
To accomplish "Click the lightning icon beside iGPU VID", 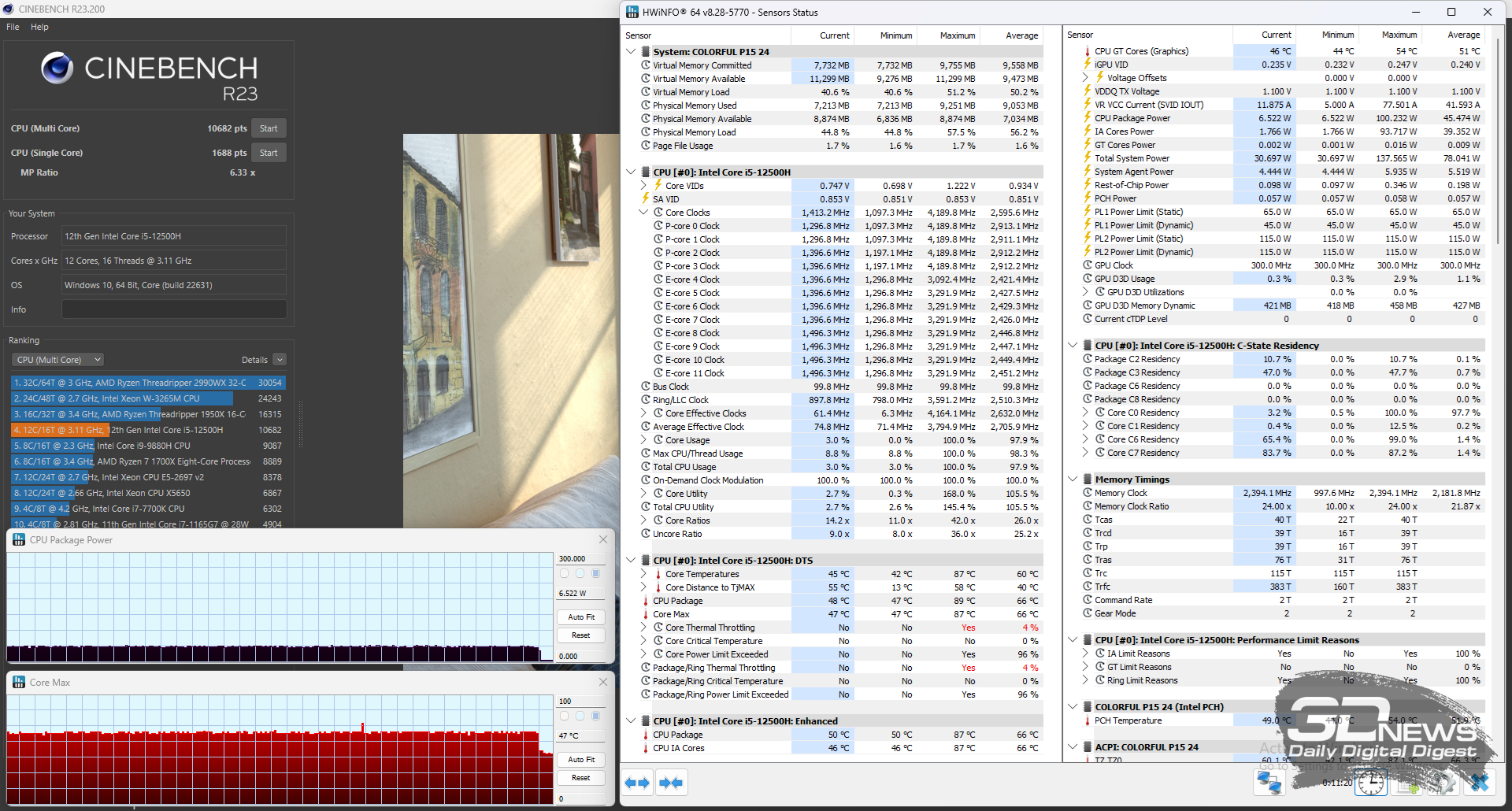I will click(x=1088, y=65).
